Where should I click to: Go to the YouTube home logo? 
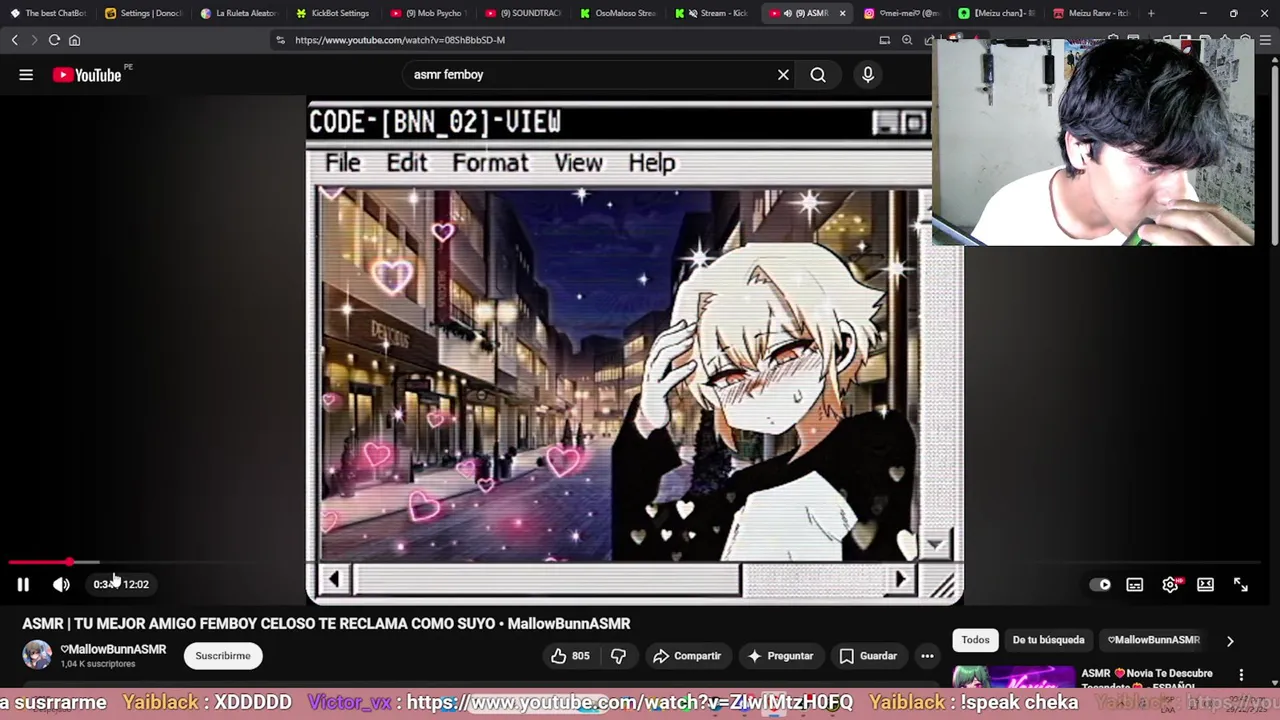pos(88,75)
